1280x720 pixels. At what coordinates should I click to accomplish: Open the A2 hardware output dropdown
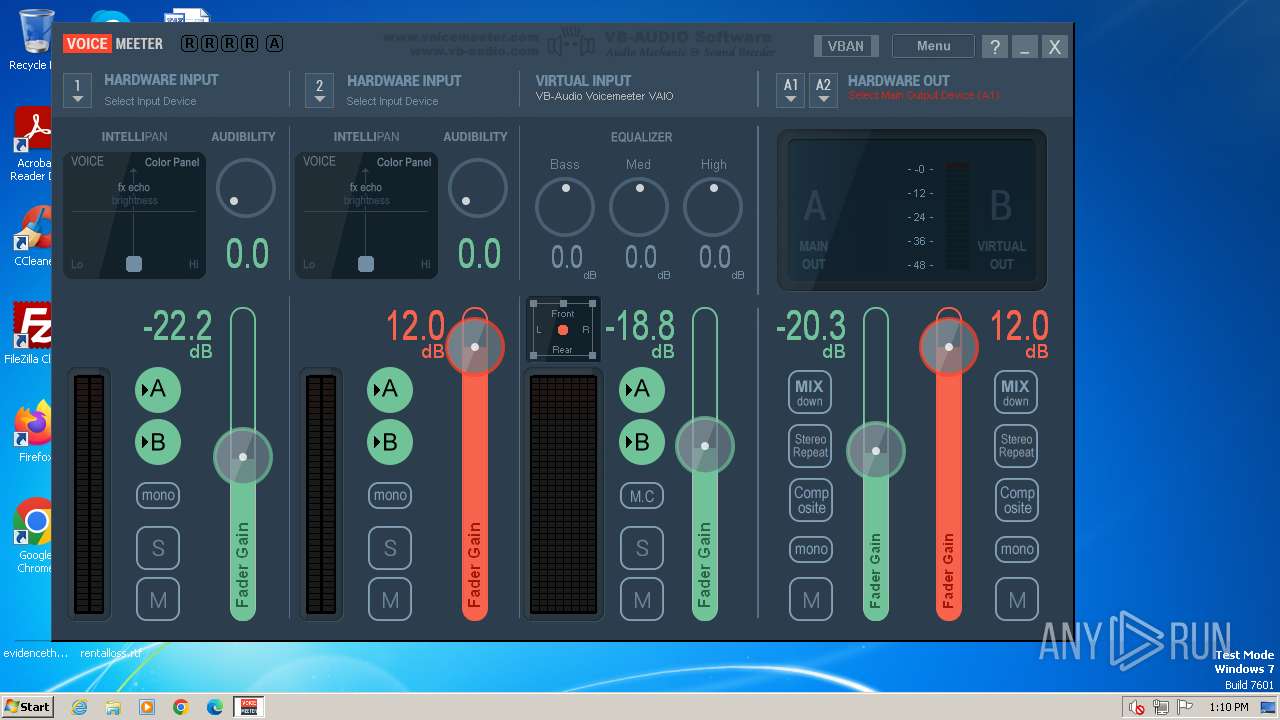823,90
